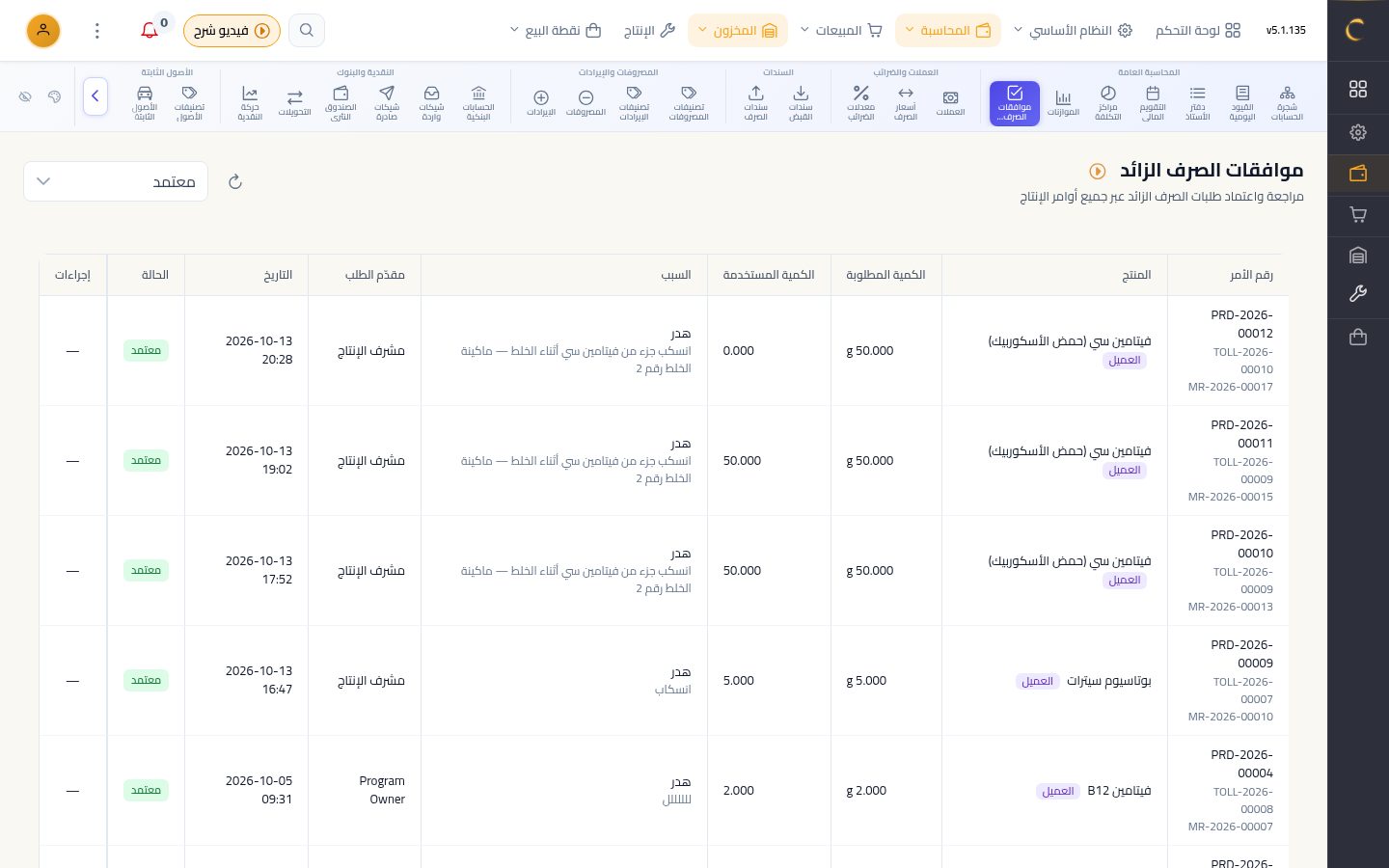Open شيكات صادرة outgoing cheques
The image size is (1389, 868).
(387, 103)
